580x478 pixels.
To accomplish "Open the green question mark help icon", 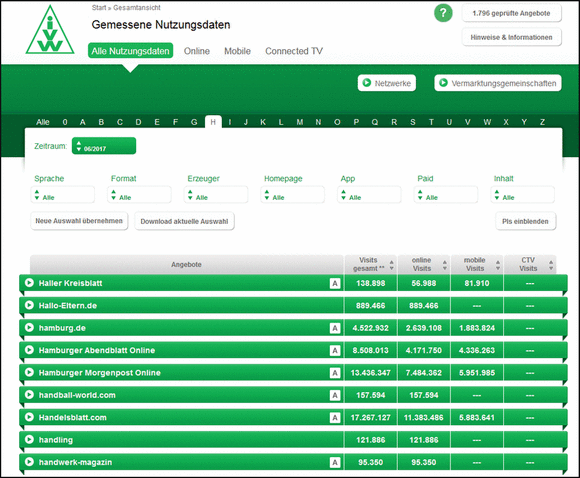I will (x=443, y=13).
